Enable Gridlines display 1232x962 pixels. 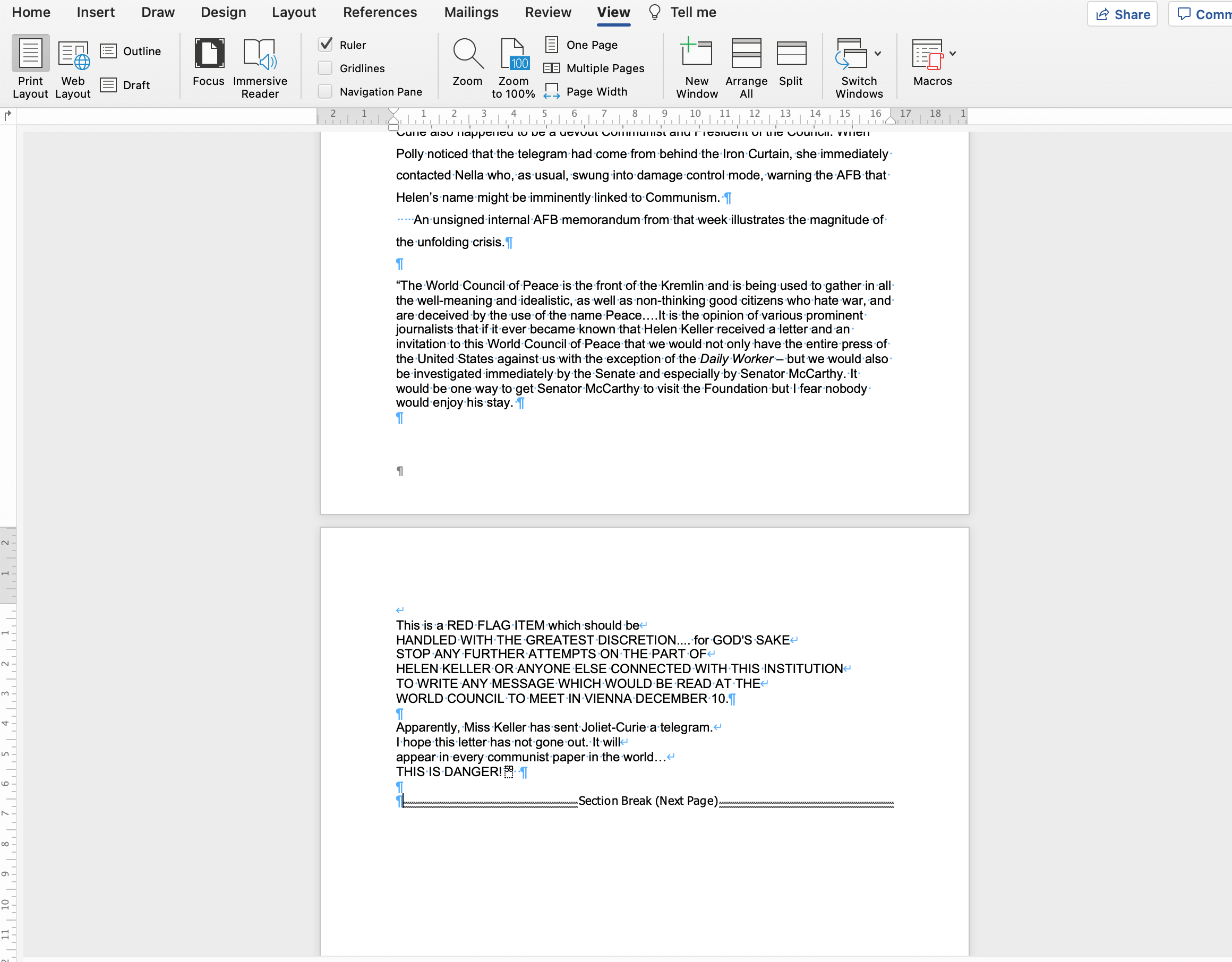(326, 67)
